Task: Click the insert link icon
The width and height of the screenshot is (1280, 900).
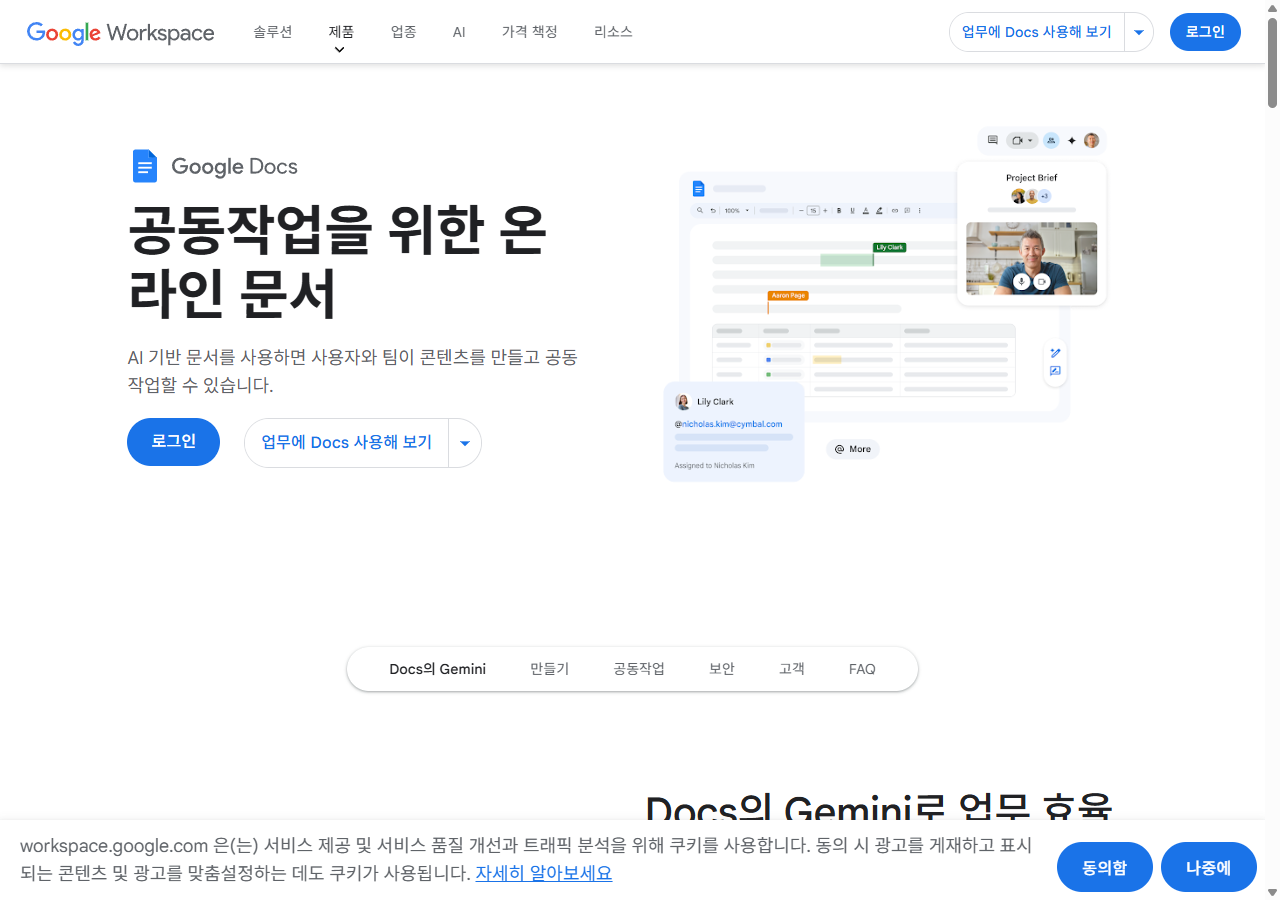Action: tap(894, 210)
